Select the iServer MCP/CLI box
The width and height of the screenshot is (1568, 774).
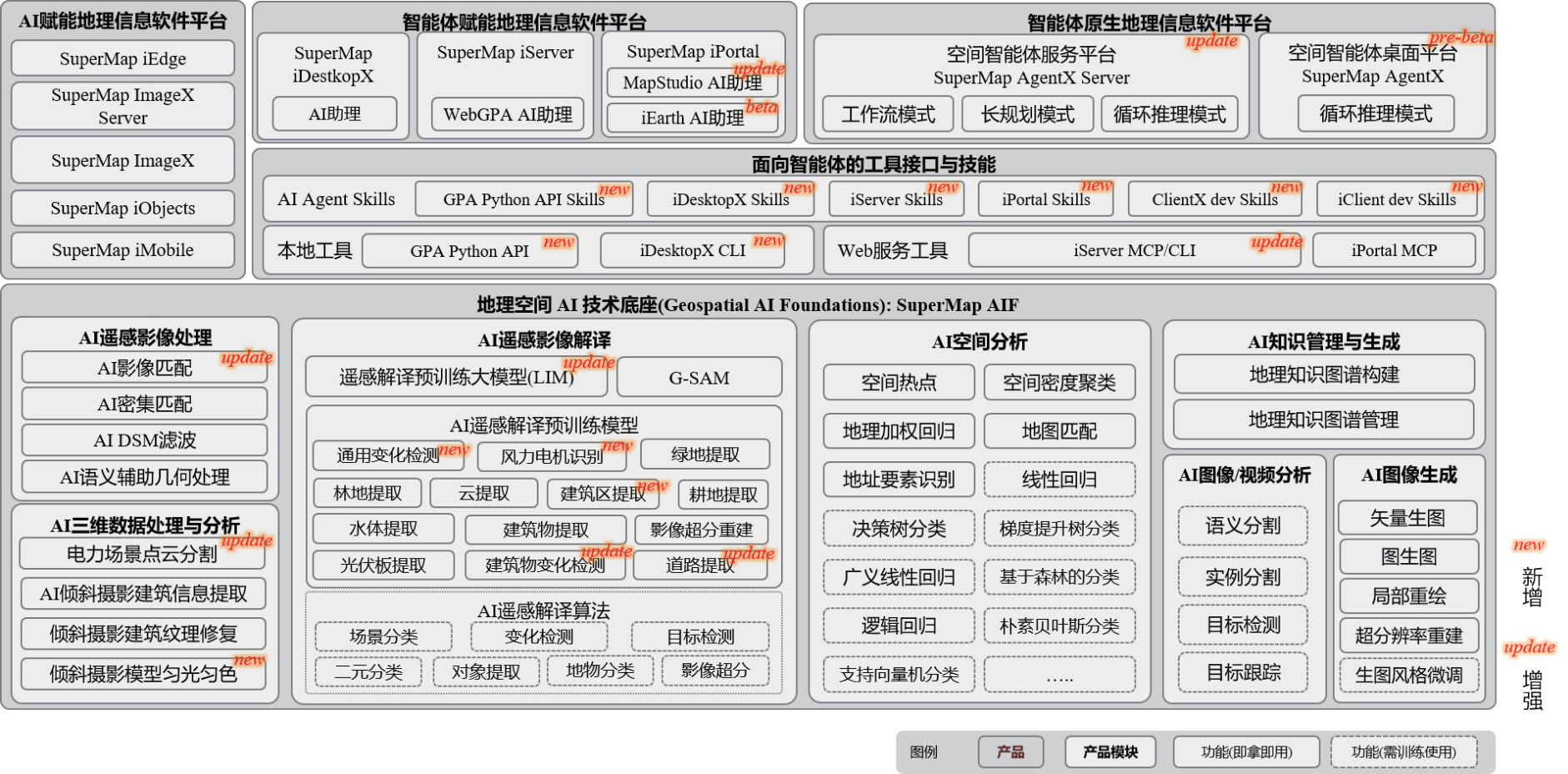(1135, 250)
